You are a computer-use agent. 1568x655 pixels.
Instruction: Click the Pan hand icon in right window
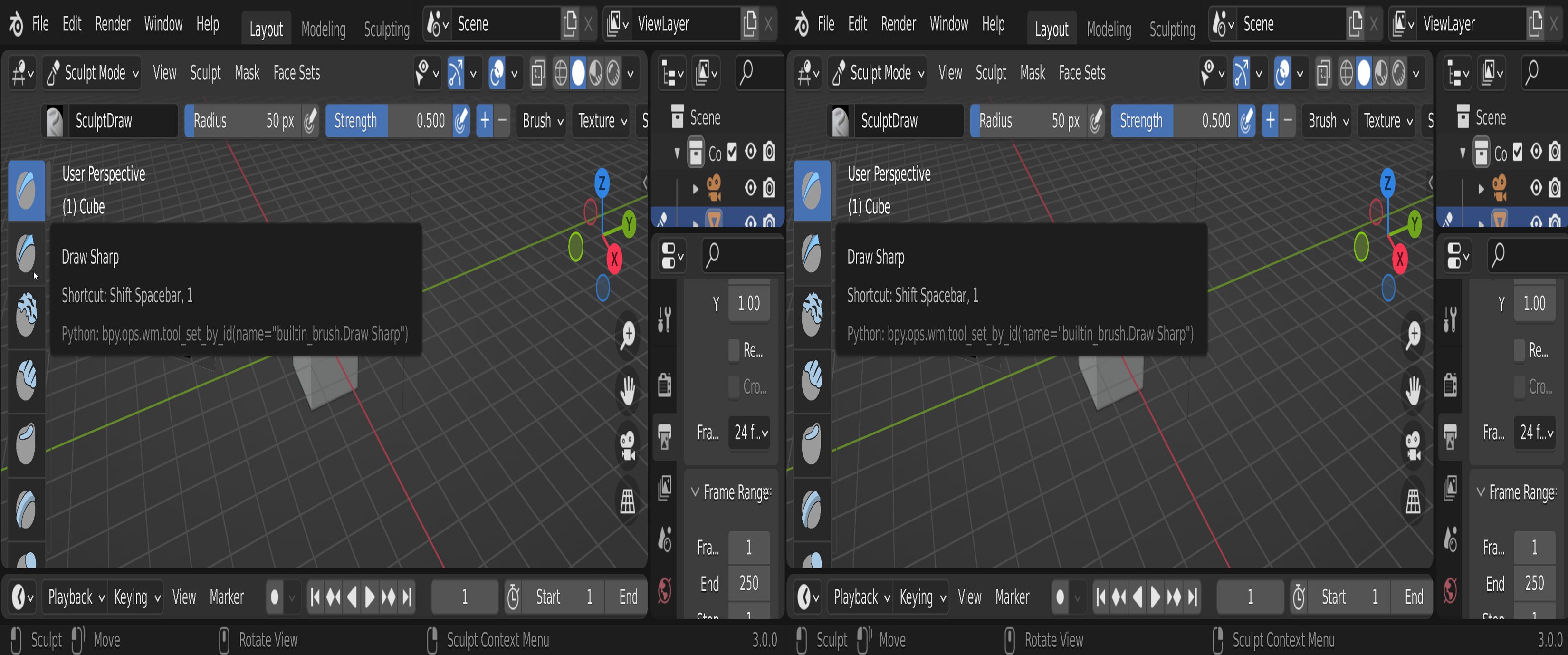click(1414, 390)
